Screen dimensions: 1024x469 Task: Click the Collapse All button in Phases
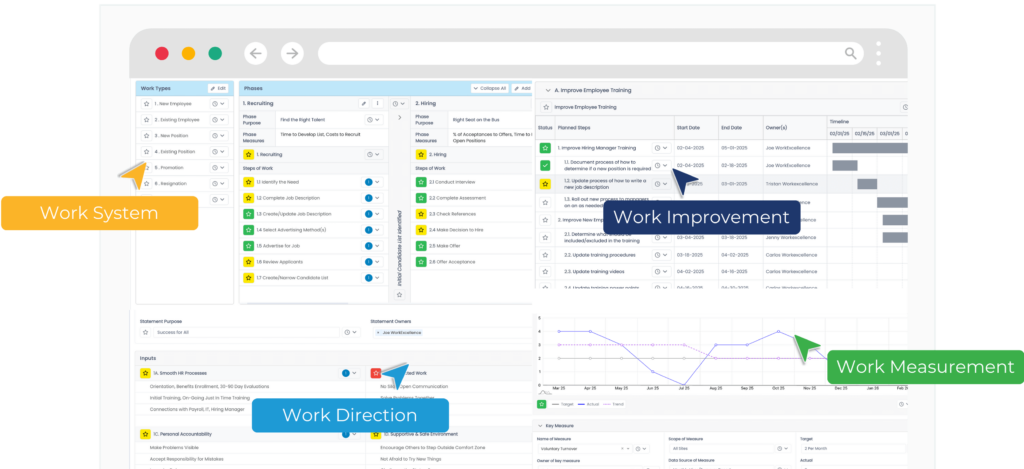tap(489, 88)
